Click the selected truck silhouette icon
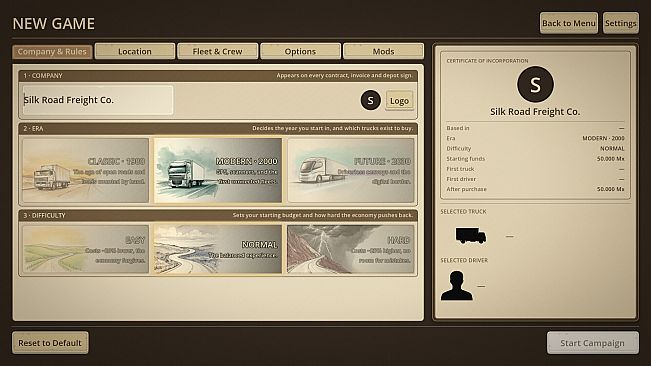 click(470, 235)
